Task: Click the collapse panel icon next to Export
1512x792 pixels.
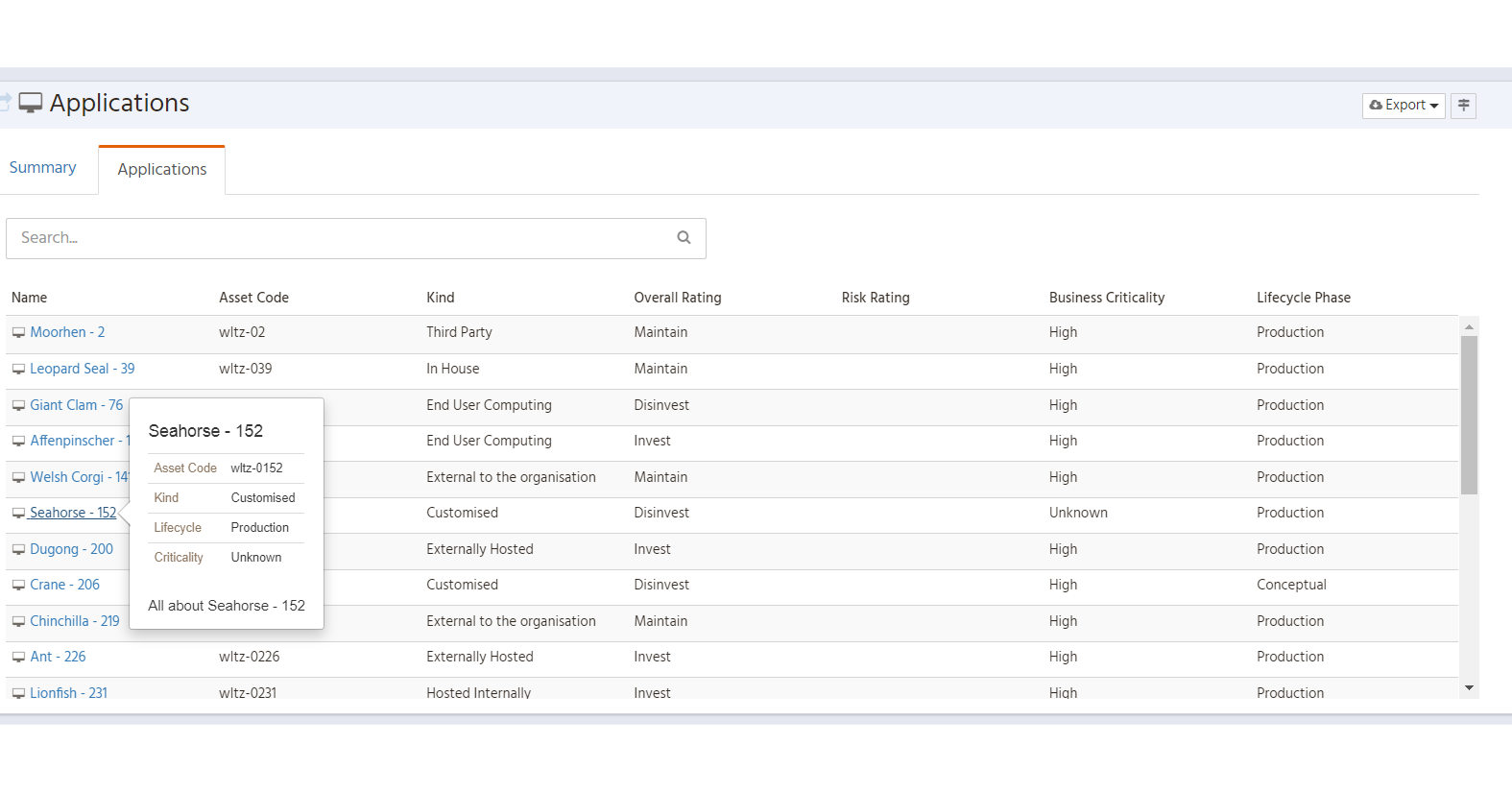Action: click(1463, 106)
